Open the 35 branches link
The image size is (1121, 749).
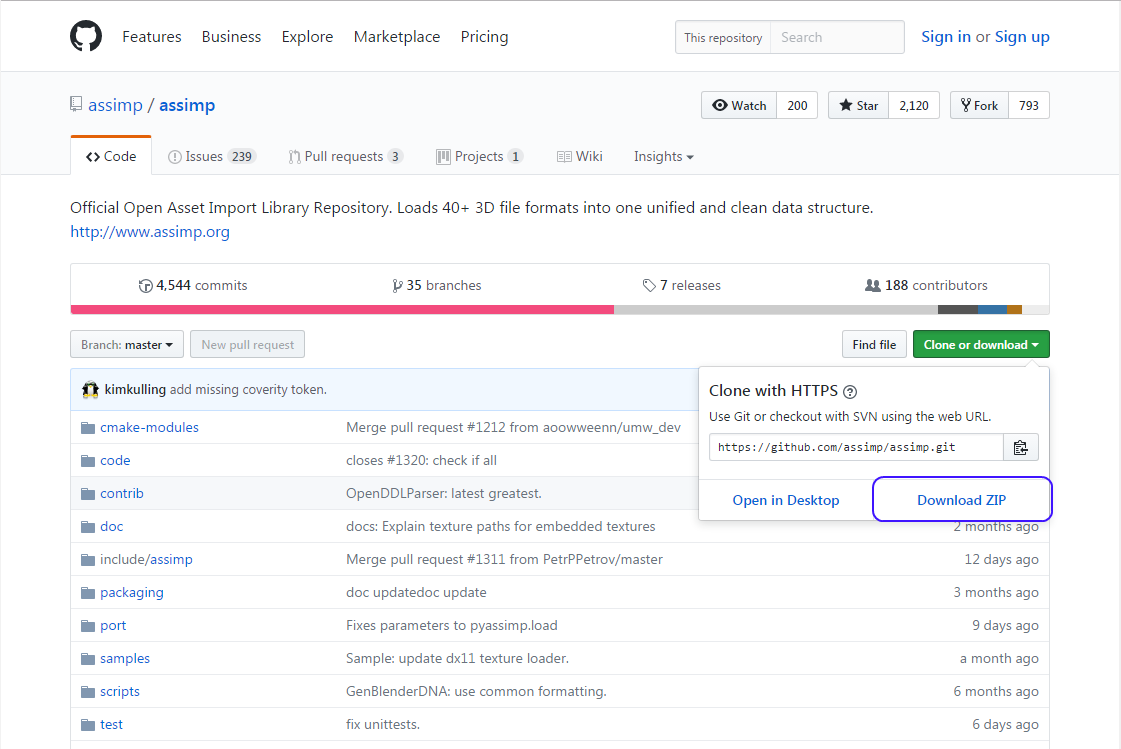(437, 285)
